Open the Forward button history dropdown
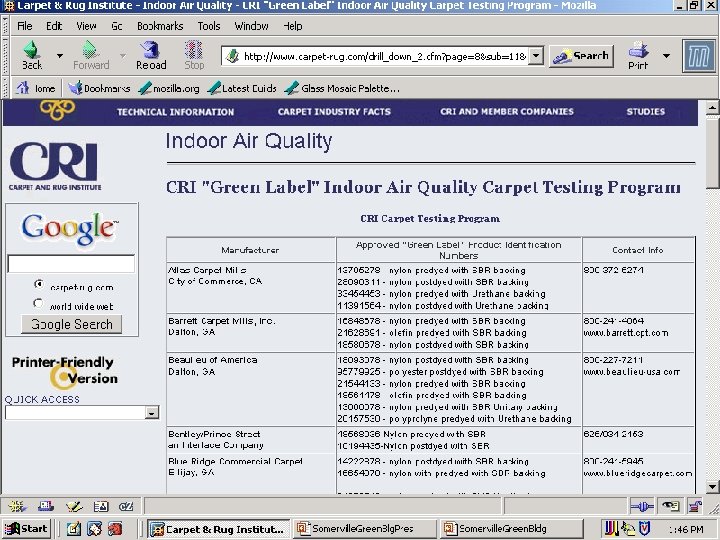Screen dimensions: 720x540 click(x=123, y=56)
